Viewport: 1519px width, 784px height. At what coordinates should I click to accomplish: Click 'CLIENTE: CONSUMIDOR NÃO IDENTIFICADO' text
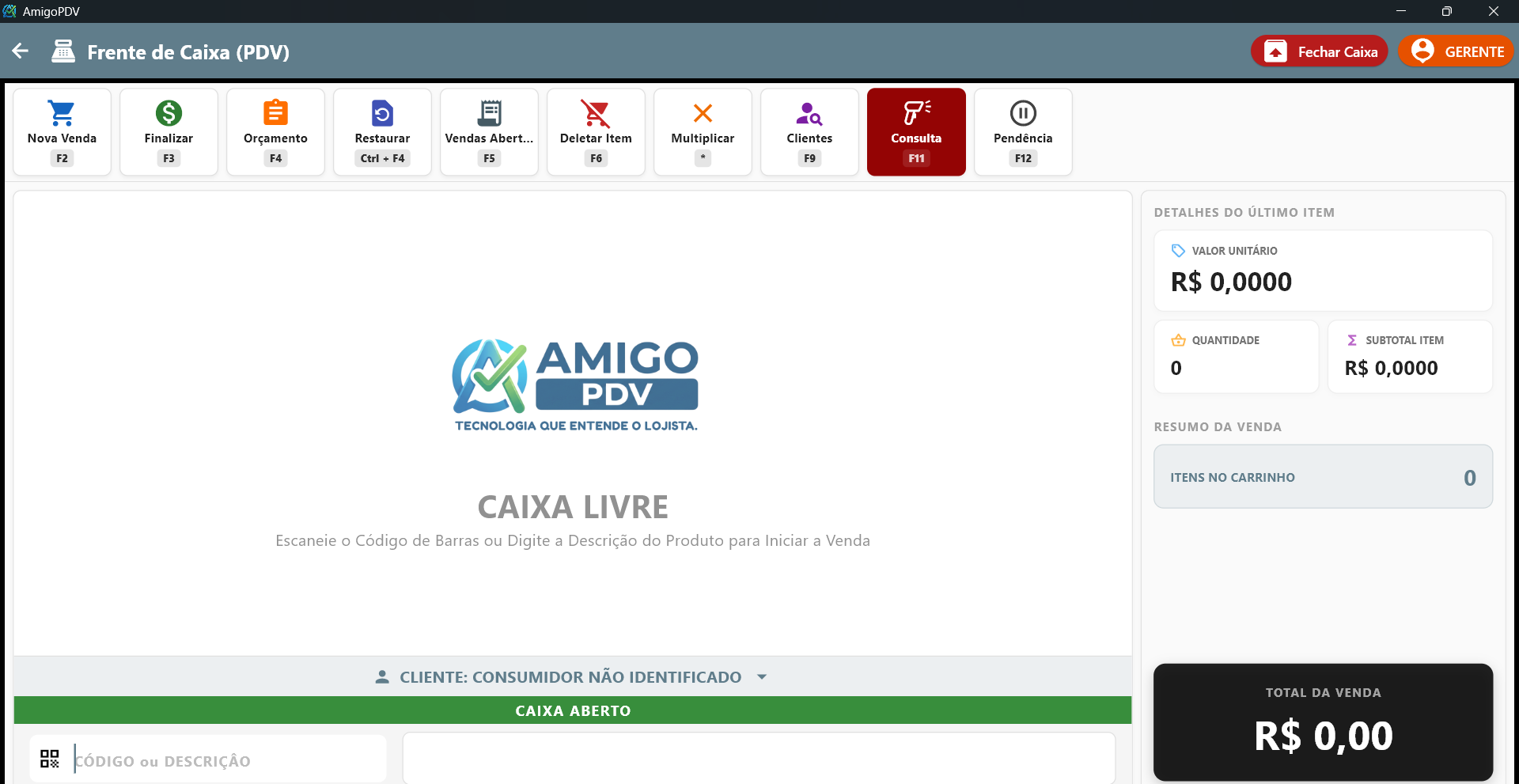pos(570,677)
